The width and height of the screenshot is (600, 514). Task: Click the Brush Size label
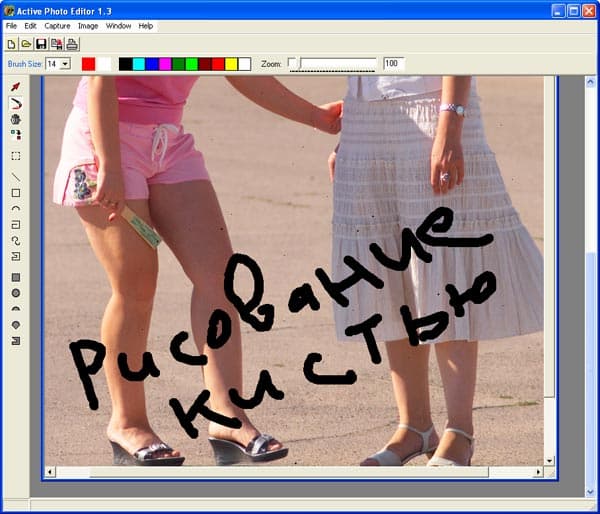tap(24, 64)
